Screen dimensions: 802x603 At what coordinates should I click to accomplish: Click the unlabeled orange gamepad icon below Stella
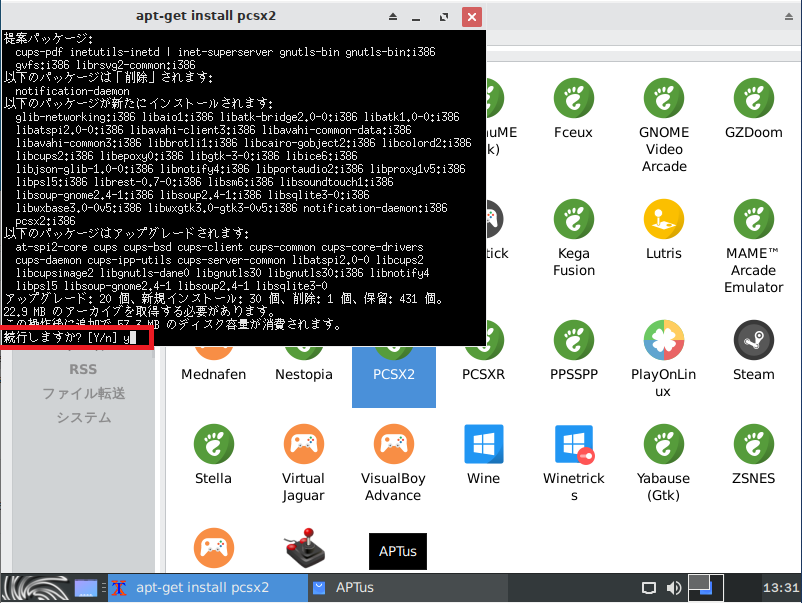click(213, 548)
